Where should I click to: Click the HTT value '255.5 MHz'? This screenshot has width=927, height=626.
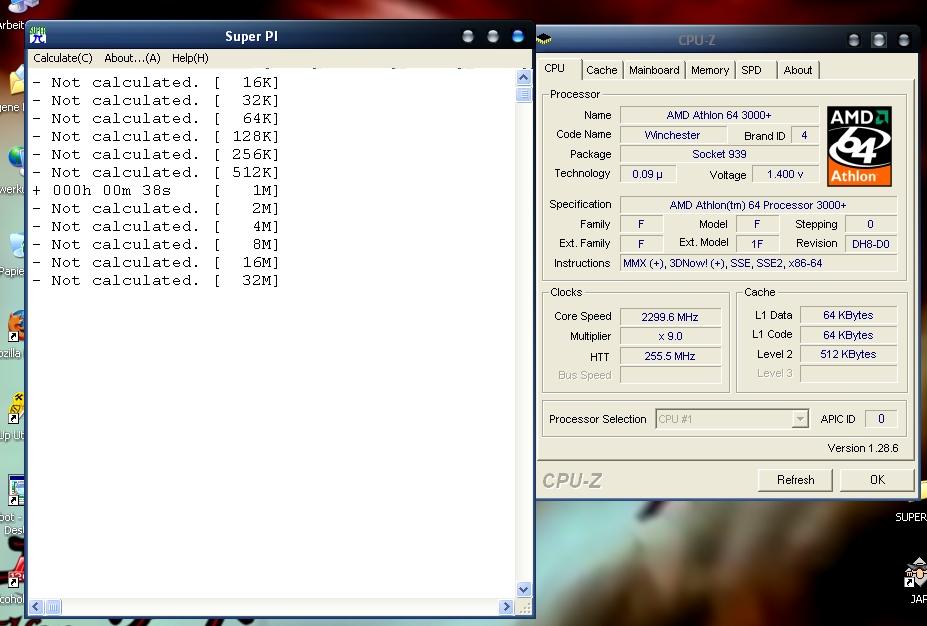tap(670, 356)
